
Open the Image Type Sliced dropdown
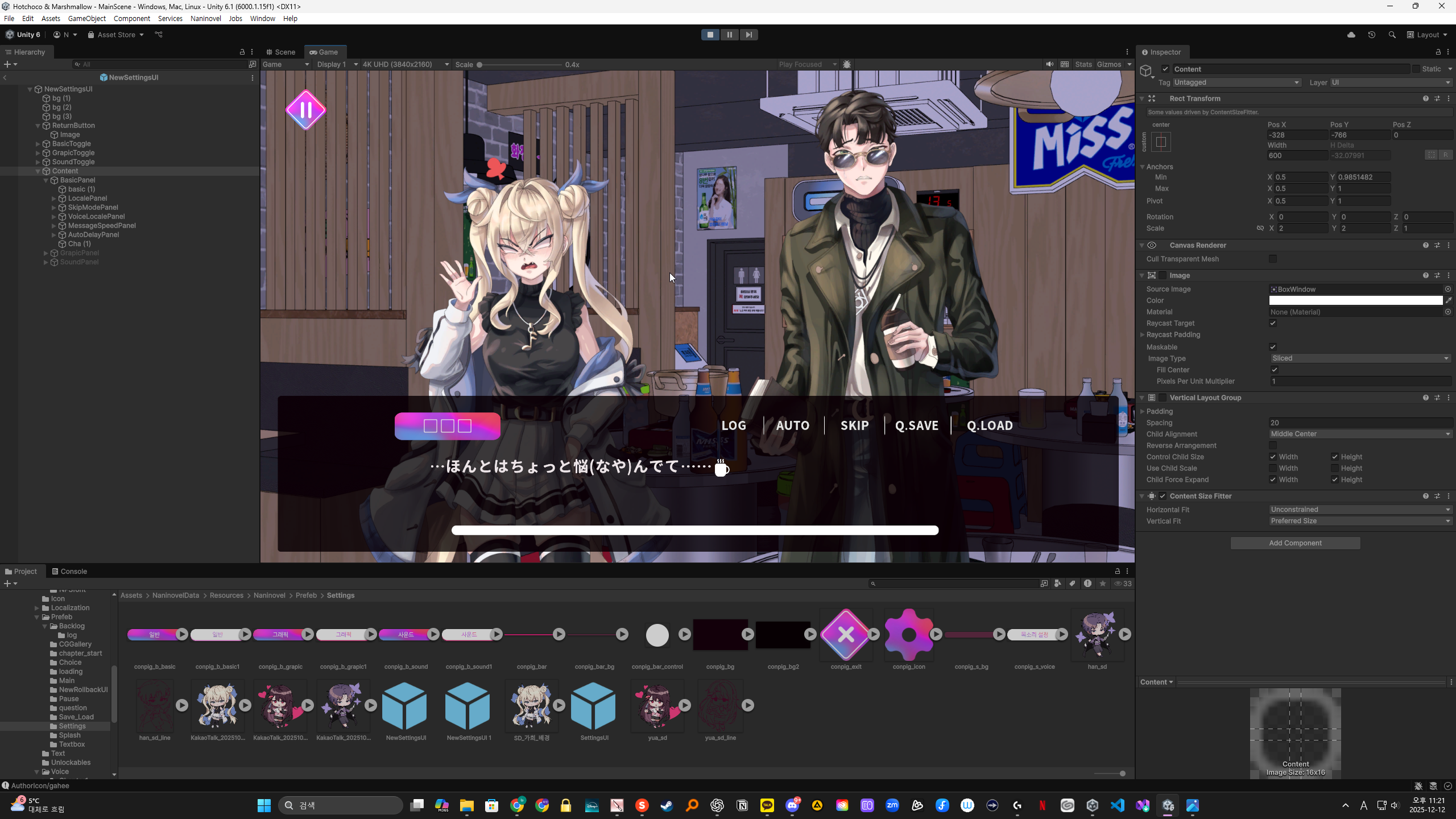pos(1360,358)
